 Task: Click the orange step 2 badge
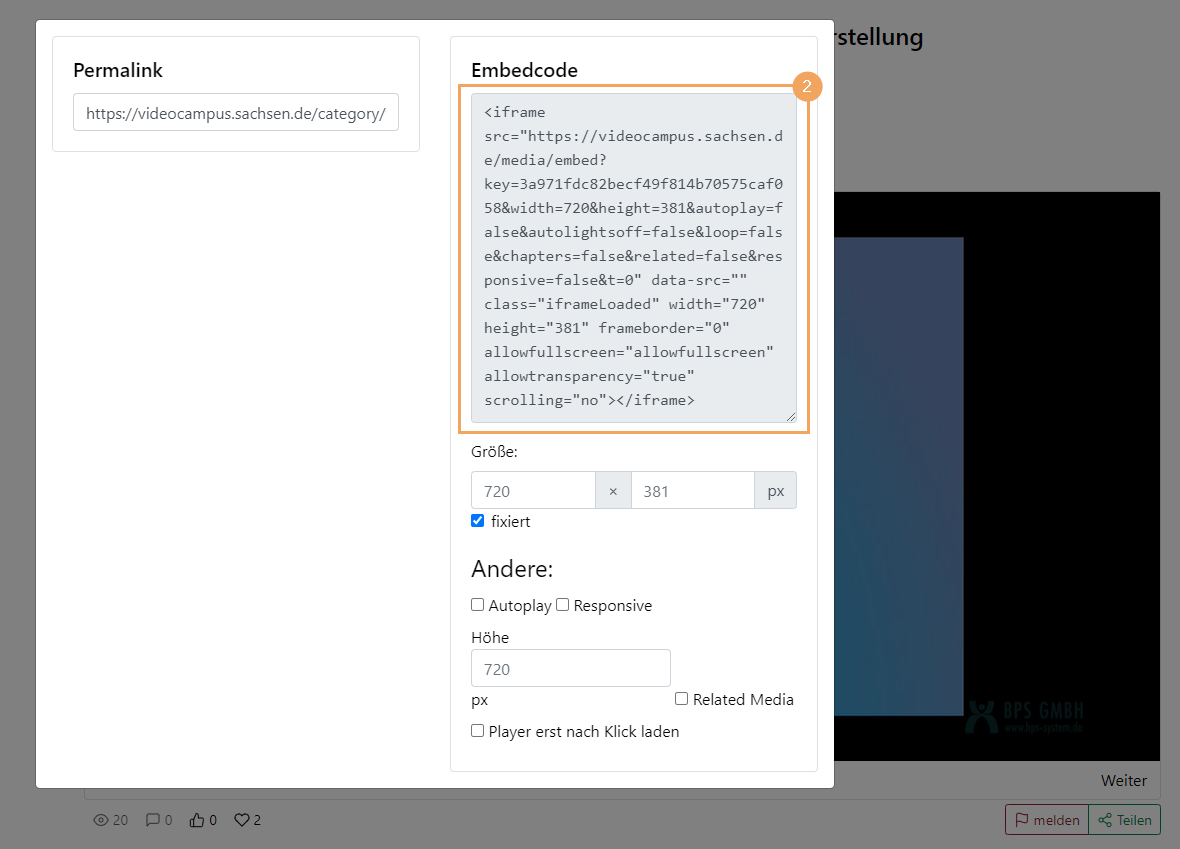807,87
